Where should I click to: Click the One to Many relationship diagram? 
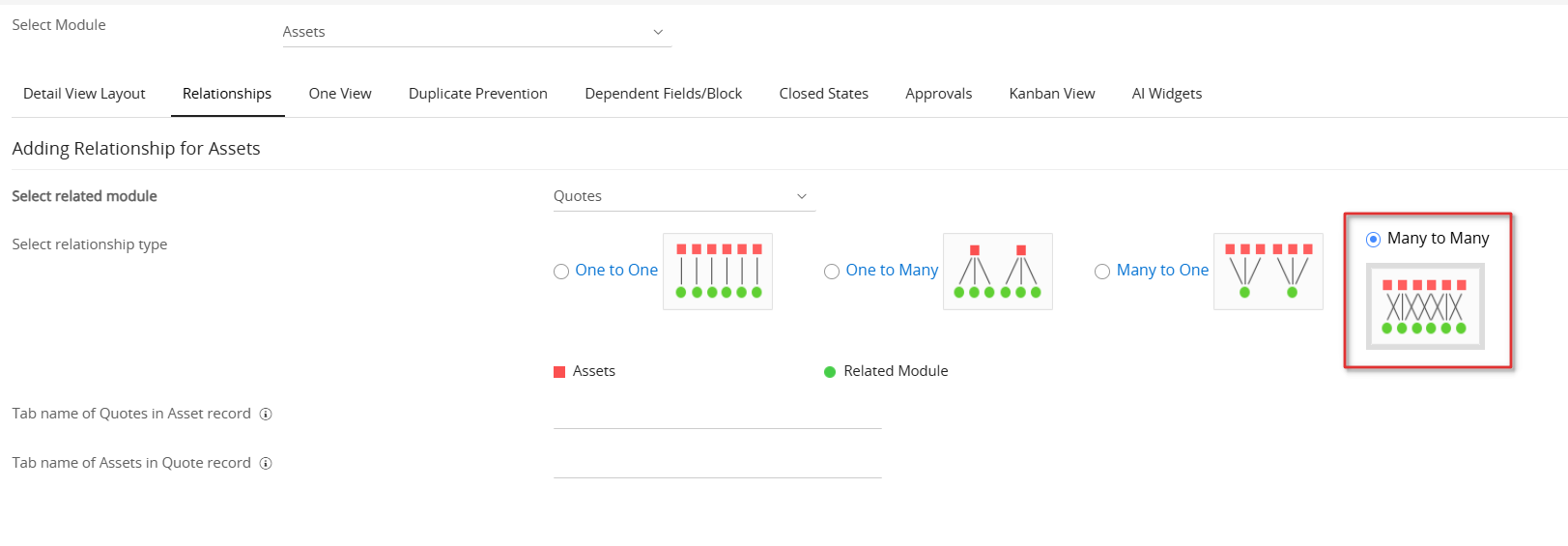pos(997,272)
